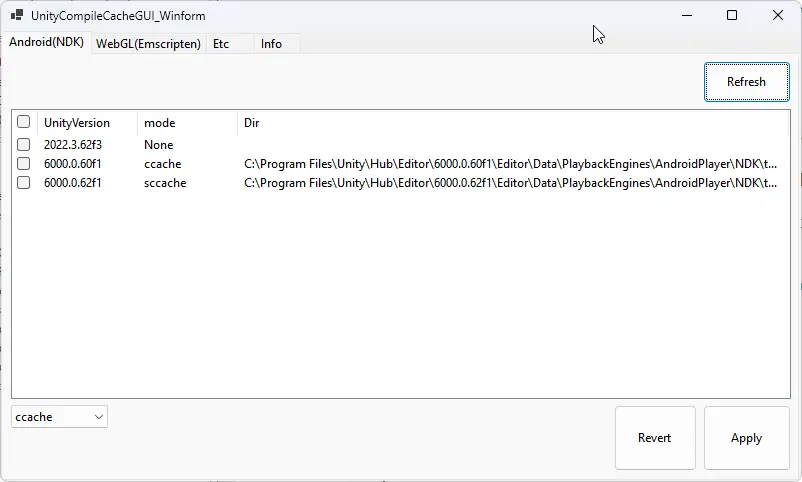Select the sccache row's directory path
The image size is (802, 482).
[510, 183]
